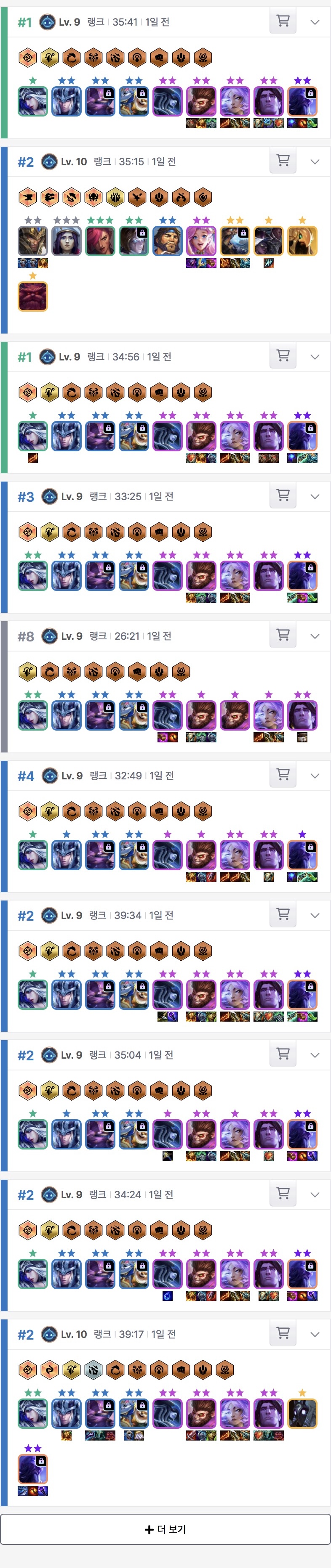Click the first trait hexagon in the 35:15 match
This screenshot has width=331, height=1568.
[x=27, y=196]
